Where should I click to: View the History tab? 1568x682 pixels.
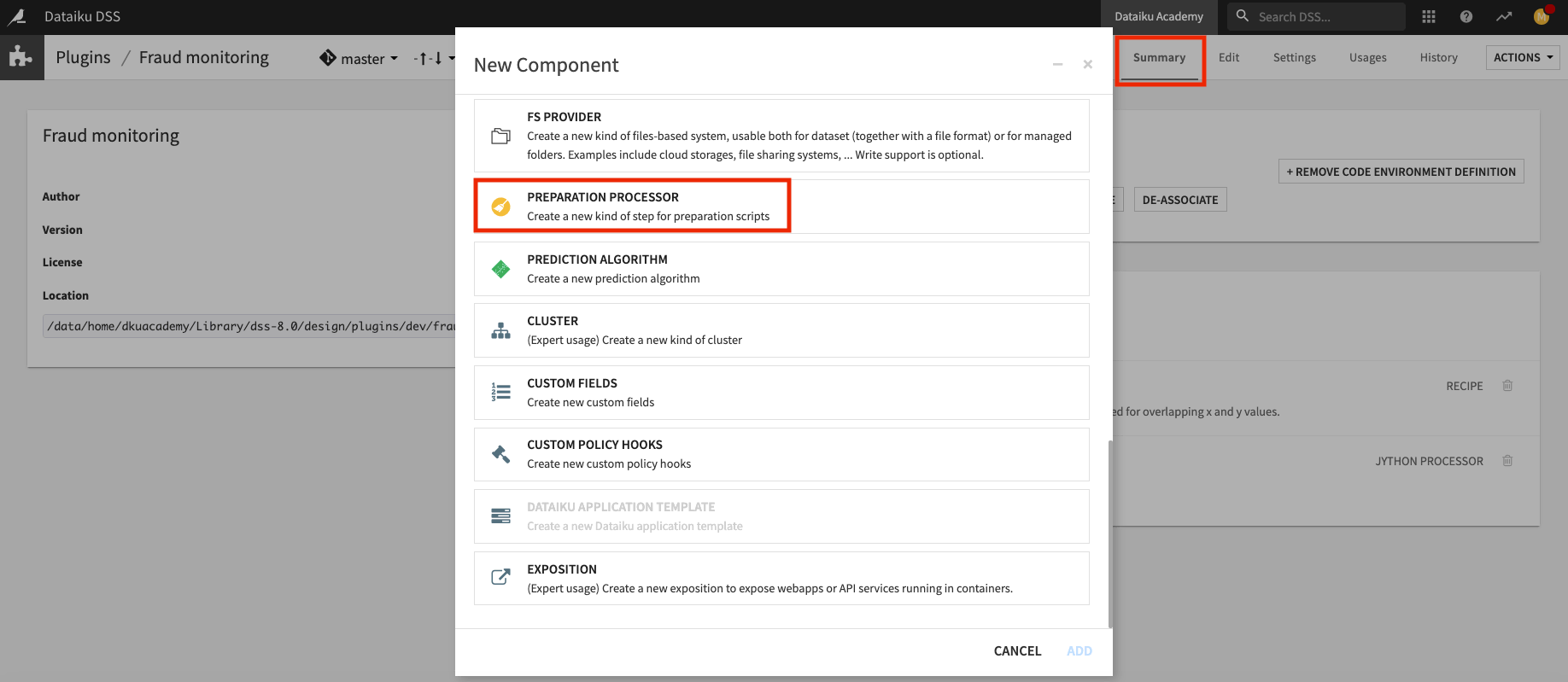pos(1438,57)
